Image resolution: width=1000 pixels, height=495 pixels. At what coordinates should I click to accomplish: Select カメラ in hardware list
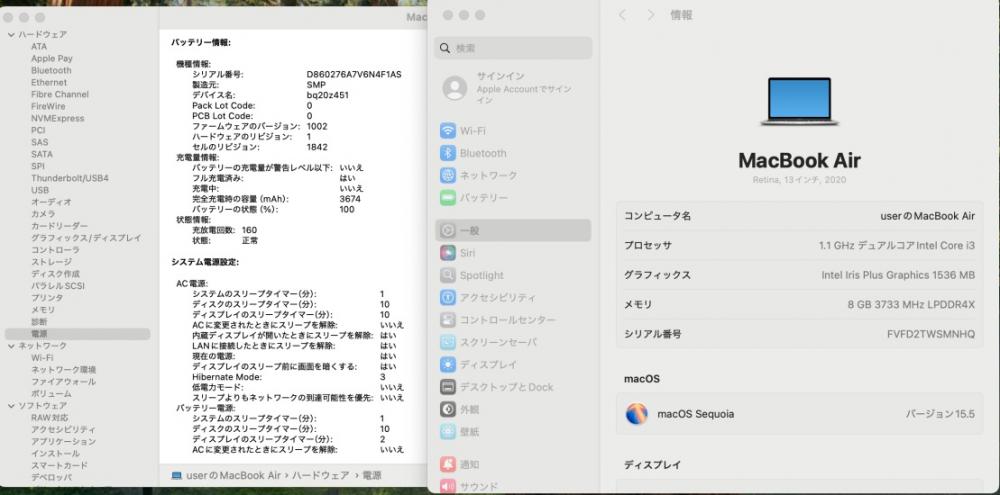(x=43, y=214)
